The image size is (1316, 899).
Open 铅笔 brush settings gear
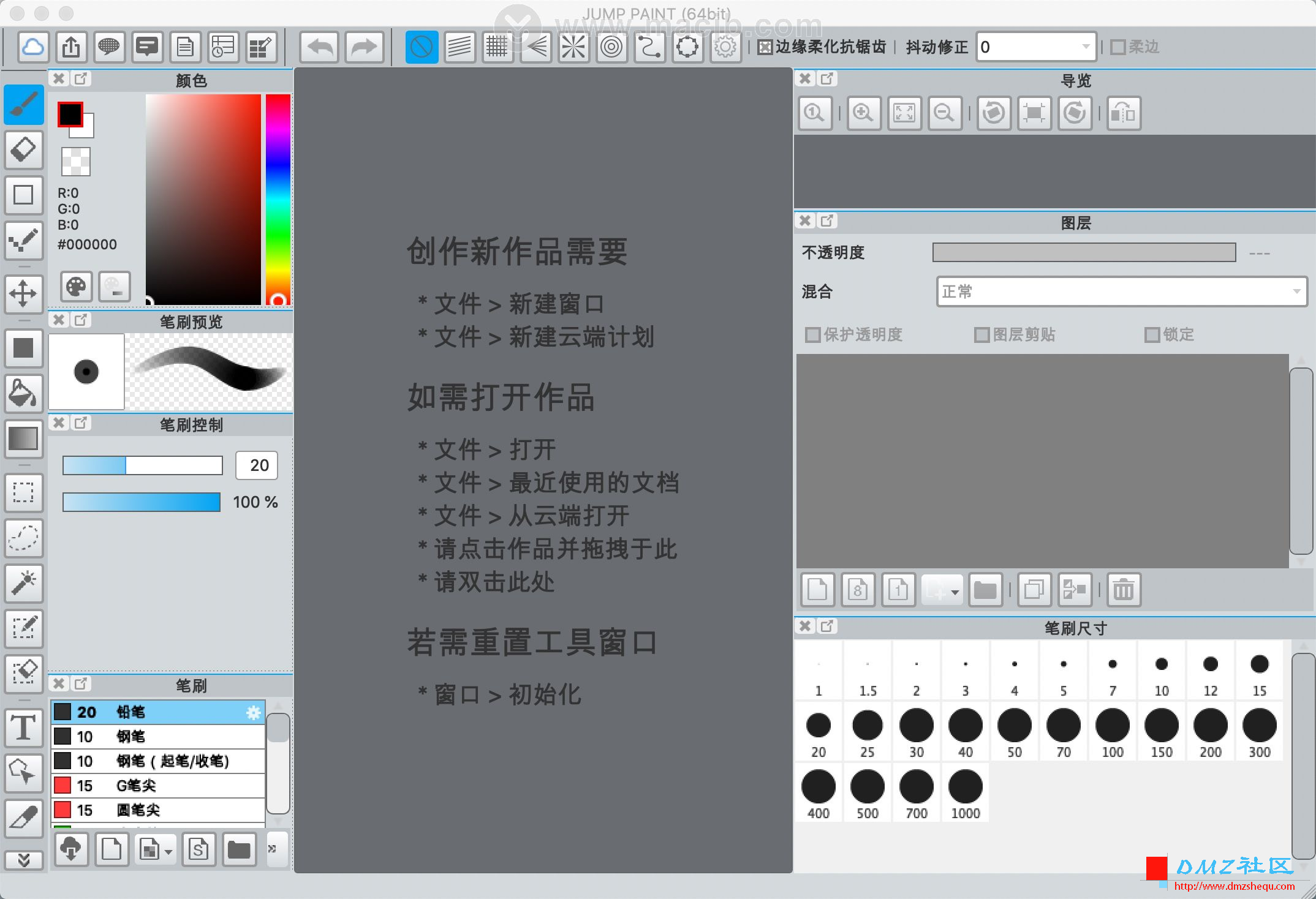pos(253,712)
